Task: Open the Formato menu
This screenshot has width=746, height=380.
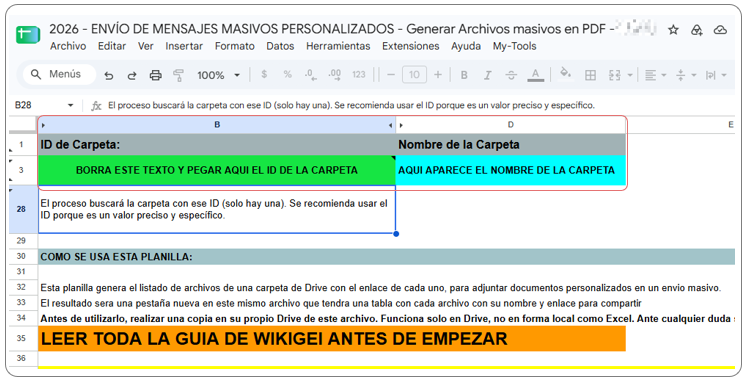Action: click(x=235, y=46)
